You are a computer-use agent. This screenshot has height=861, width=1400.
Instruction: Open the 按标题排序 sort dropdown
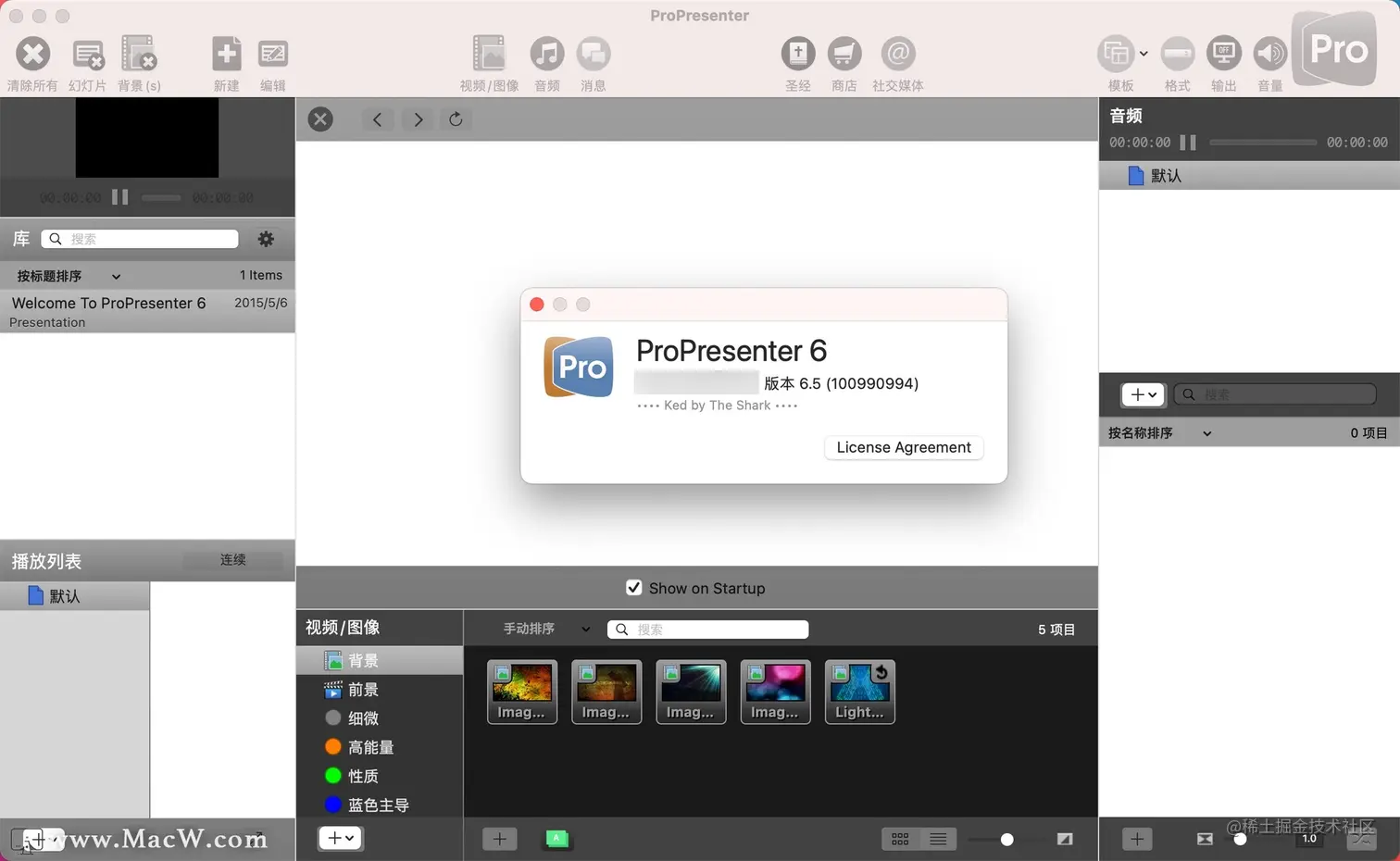pos(69,276)
